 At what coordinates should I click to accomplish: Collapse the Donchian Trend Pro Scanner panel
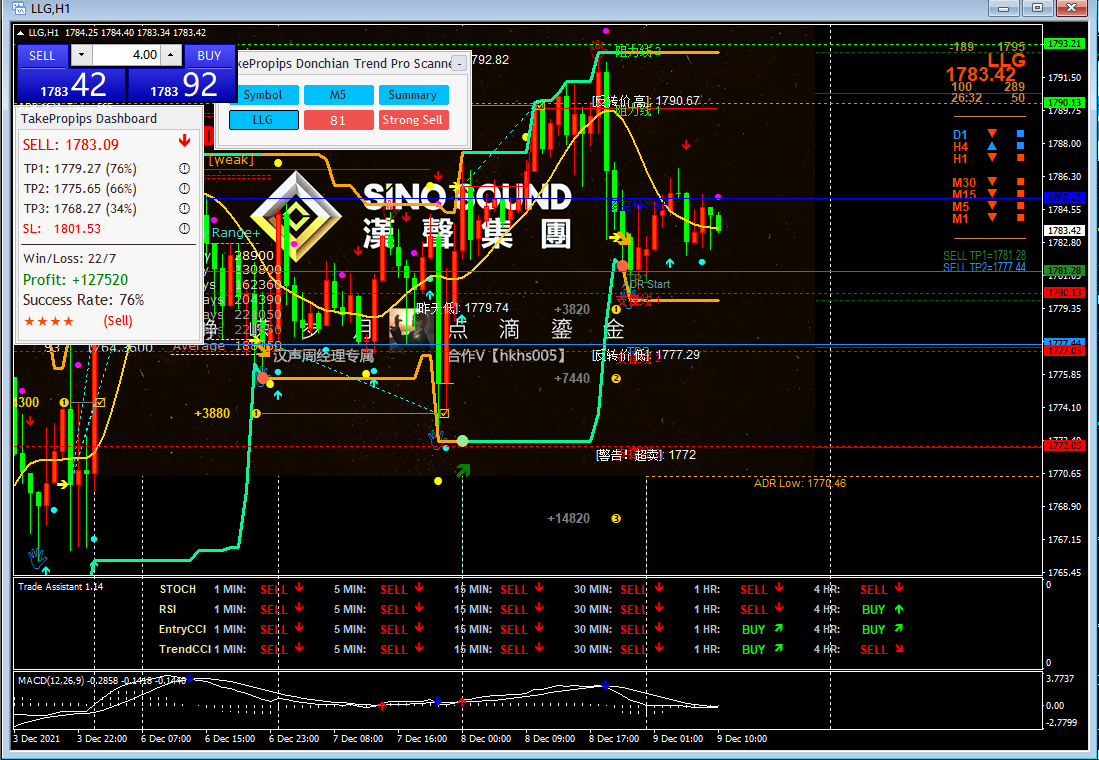[459, 64]
